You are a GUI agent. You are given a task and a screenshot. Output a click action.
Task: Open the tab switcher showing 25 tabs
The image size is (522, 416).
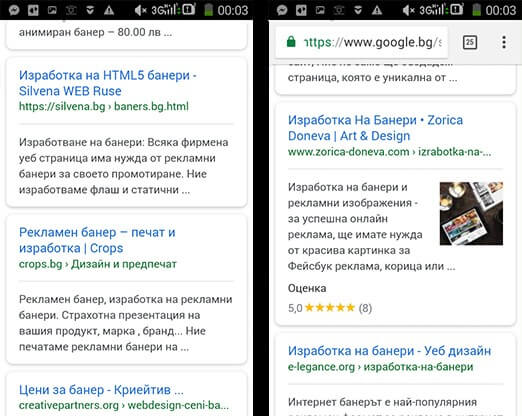point(470,42)
